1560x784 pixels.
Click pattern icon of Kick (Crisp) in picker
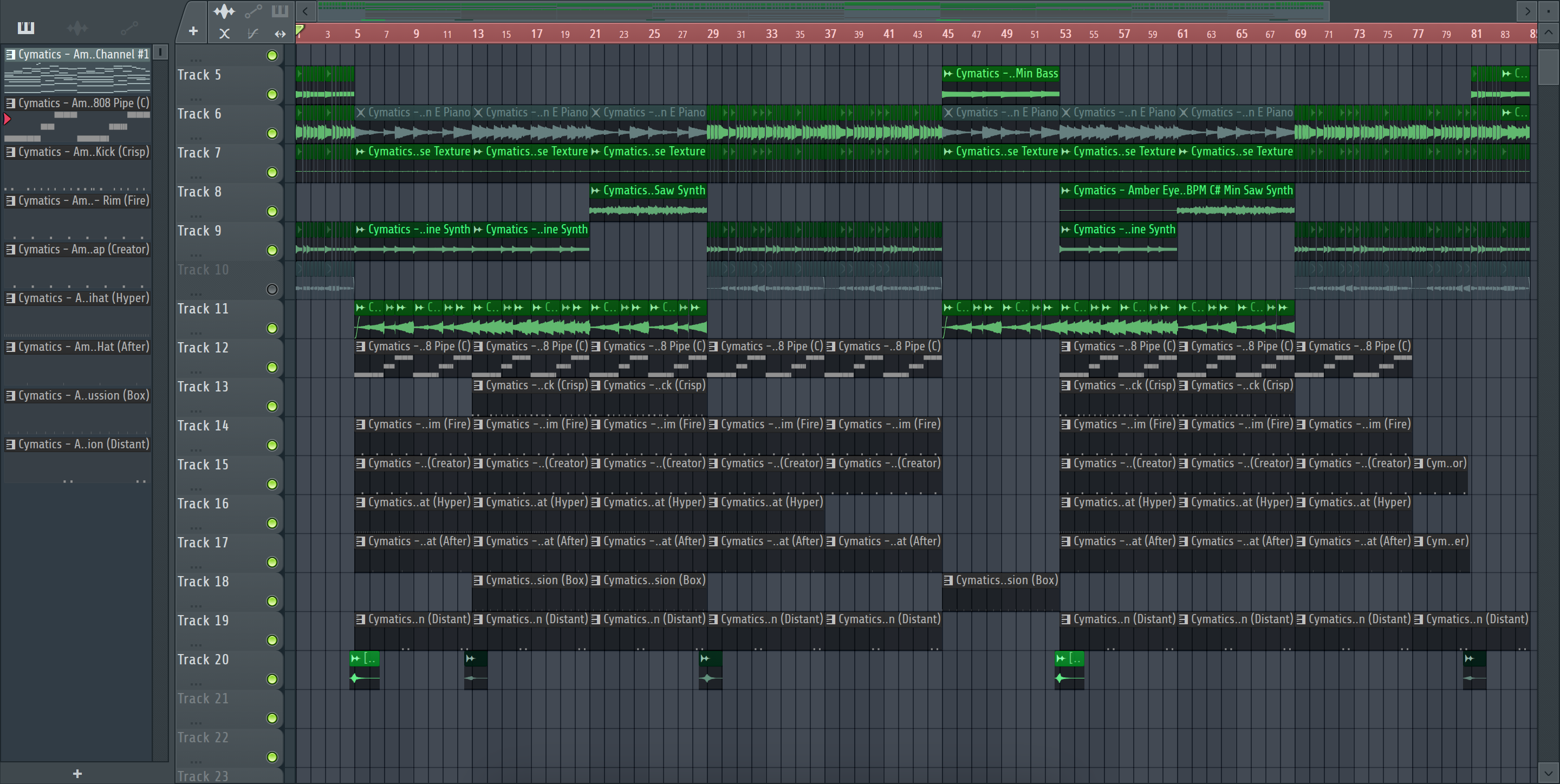pos(10,152)
